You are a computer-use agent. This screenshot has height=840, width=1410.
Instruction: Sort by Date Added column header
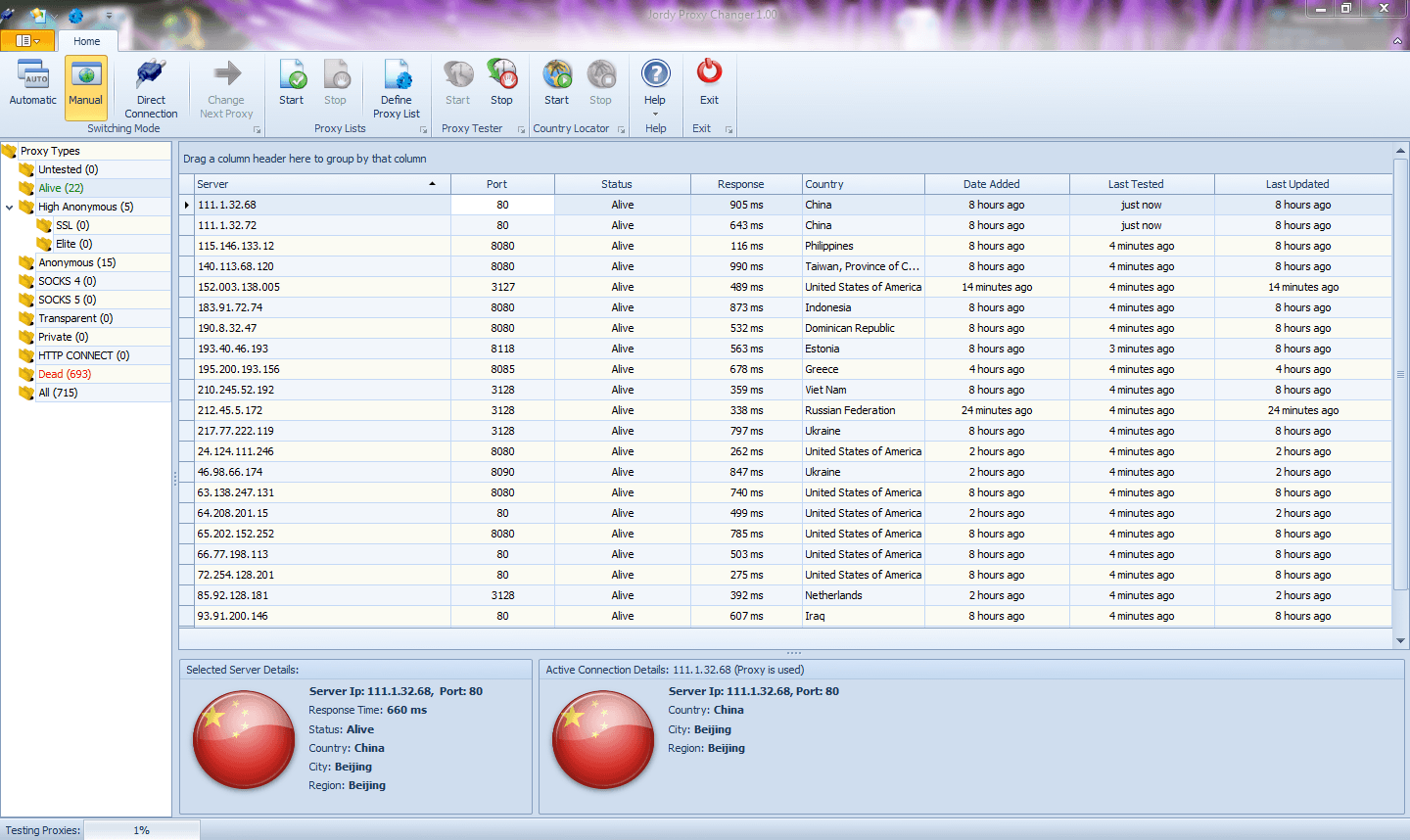(x=997, y=184)
